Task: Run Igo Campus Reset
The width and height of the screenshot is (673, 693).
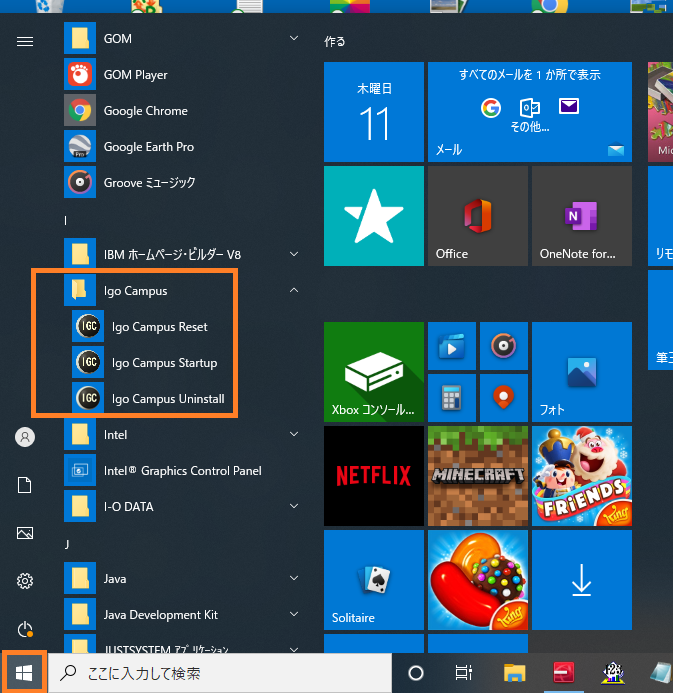Action: coord(159,327)
